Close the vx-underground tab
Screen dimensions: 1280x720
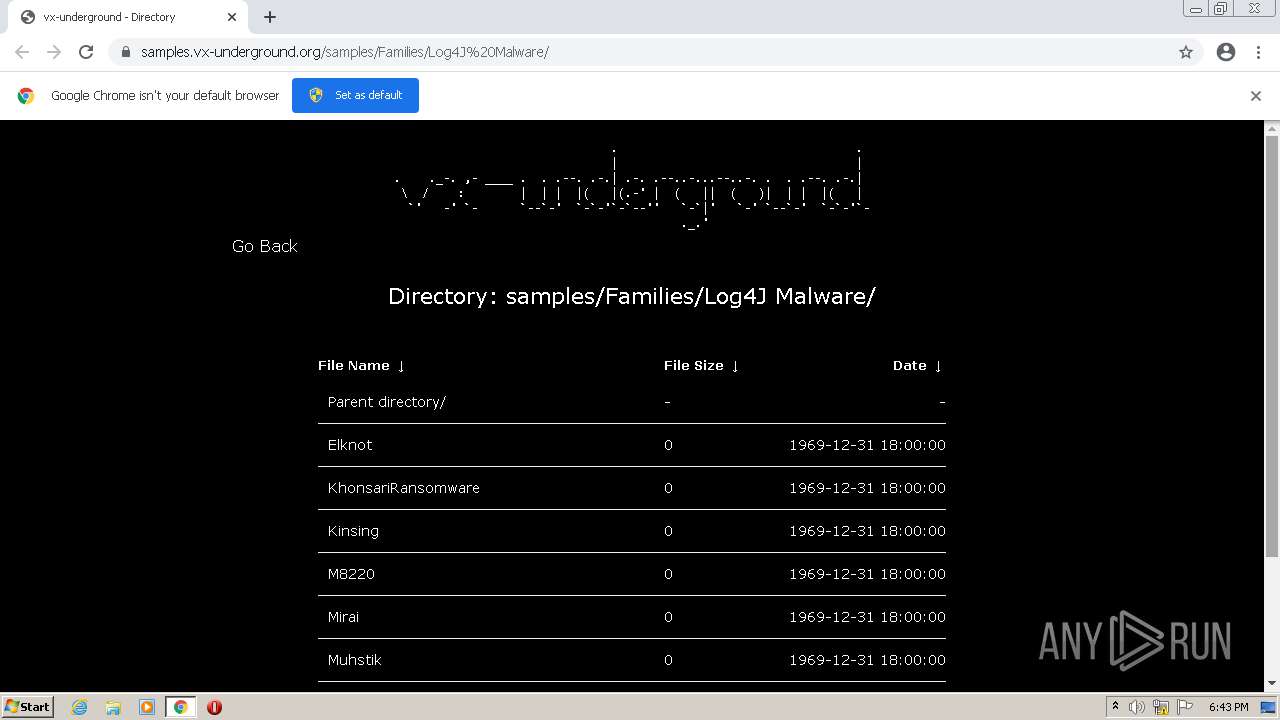[x=232, y=17]
